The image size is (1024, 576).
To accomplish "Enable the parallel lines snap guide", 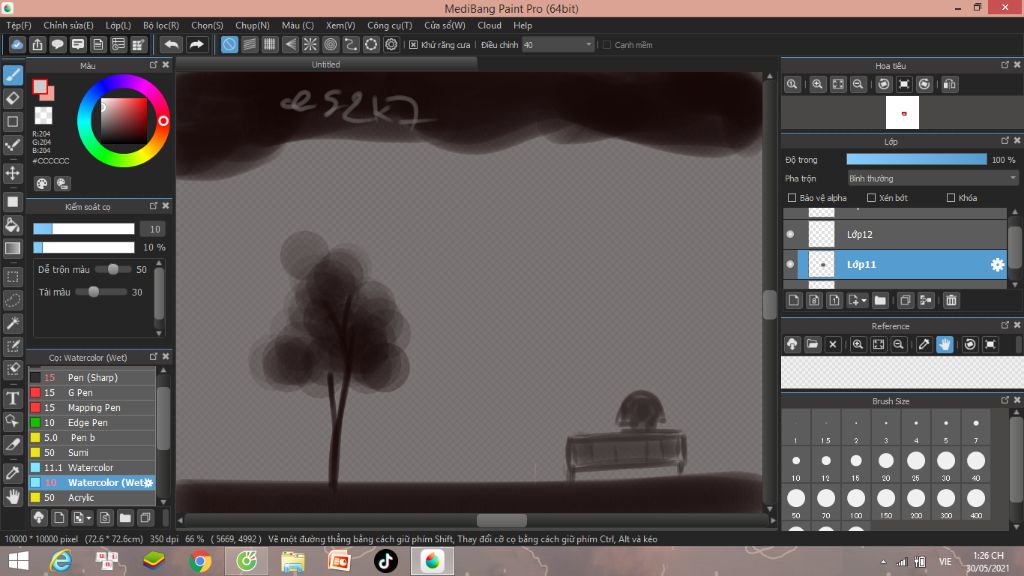I will click(x=249, y=44).
